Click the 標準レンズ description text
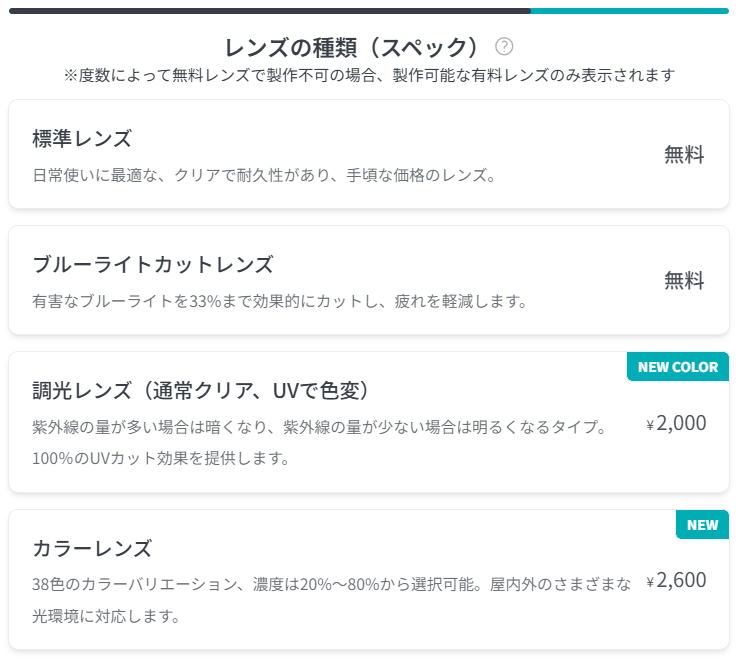 point(264,175)
